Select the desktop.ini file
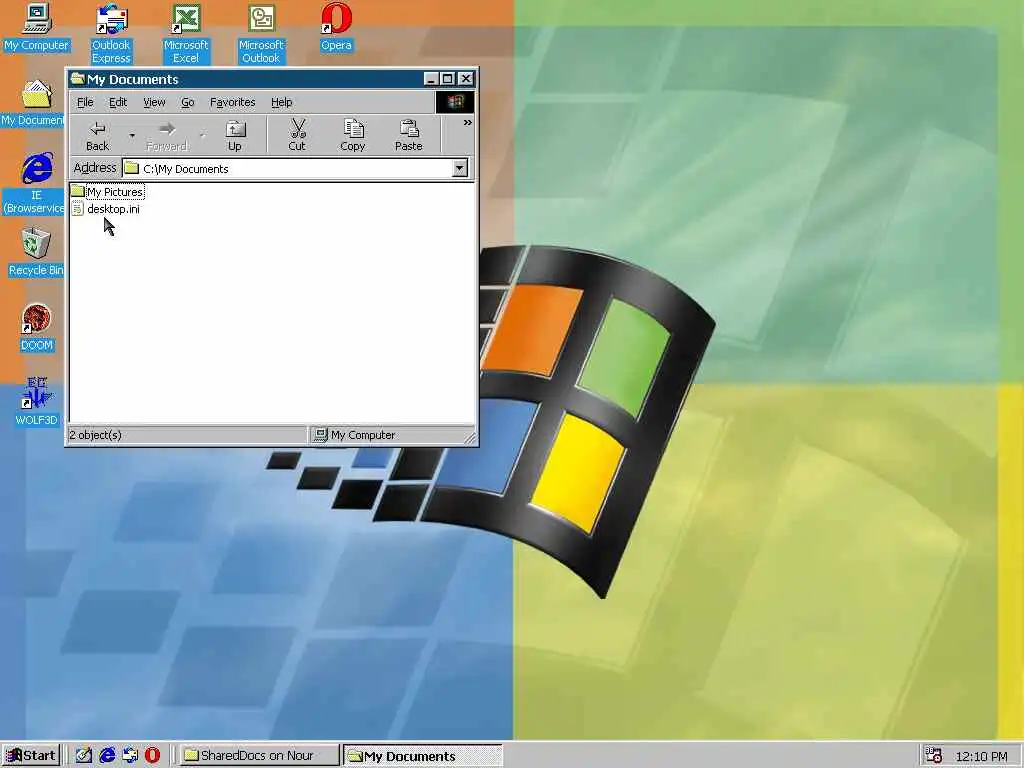This screenshot has width=1024, height=768. pos(106,209)
